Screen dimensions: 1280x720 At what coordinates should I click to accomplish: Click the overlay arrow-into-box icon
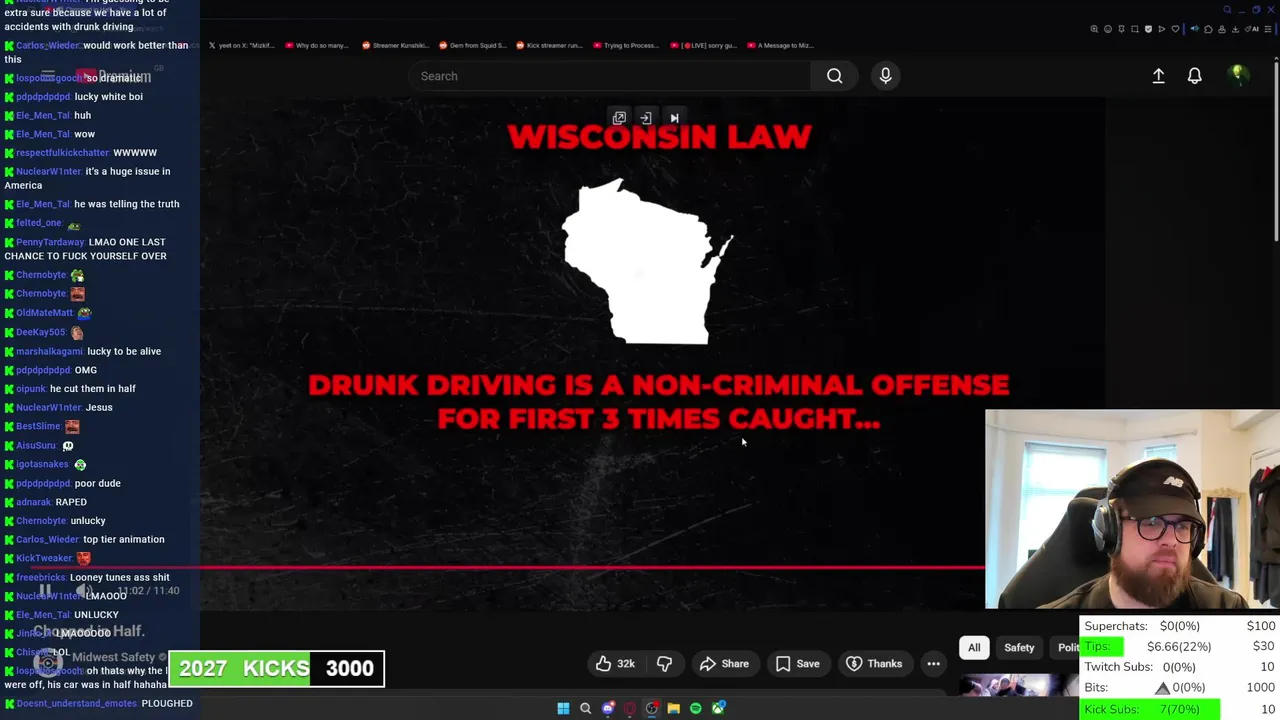(646, 118)
